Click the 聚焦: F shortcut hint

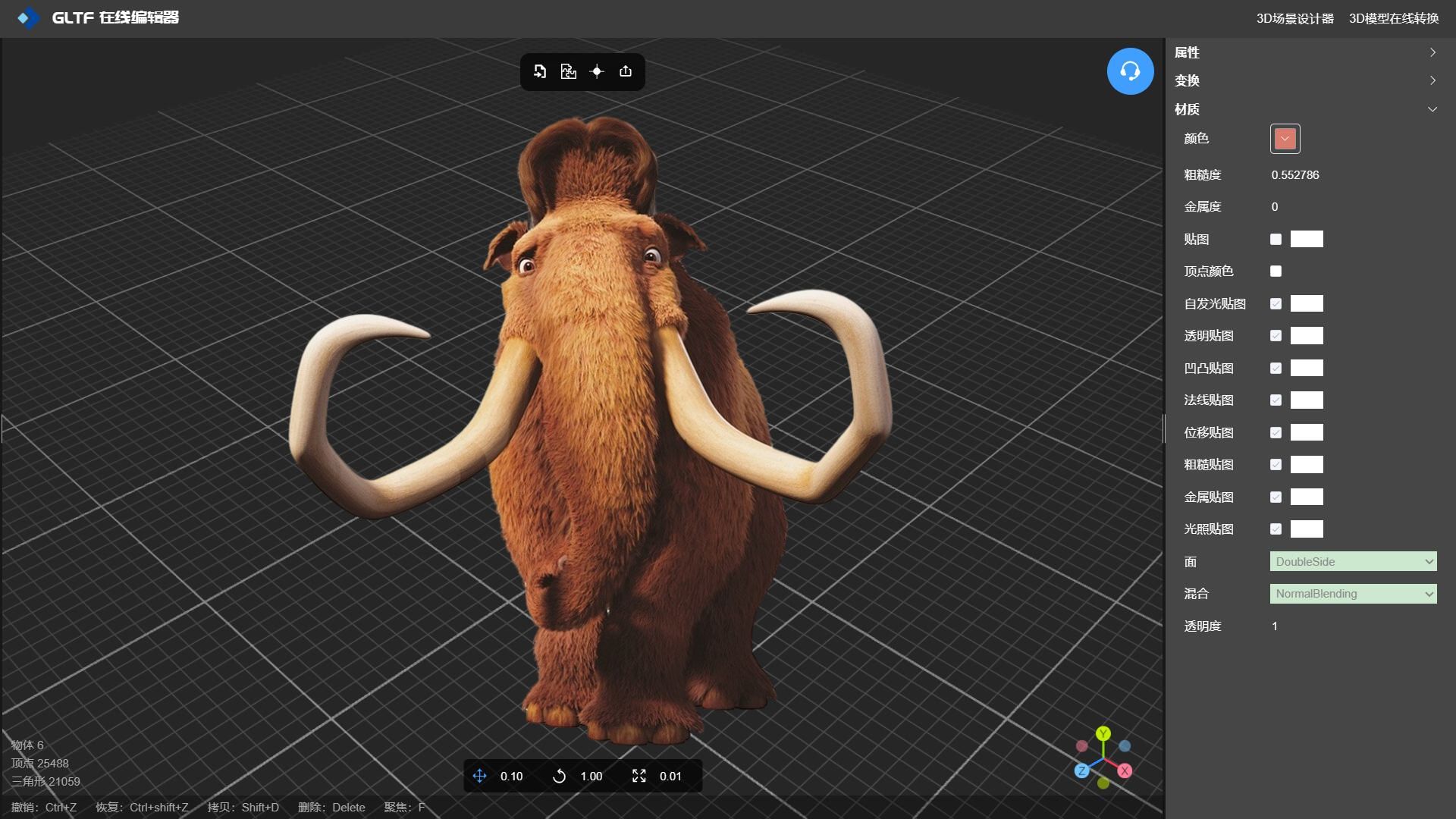pos(405,807)
